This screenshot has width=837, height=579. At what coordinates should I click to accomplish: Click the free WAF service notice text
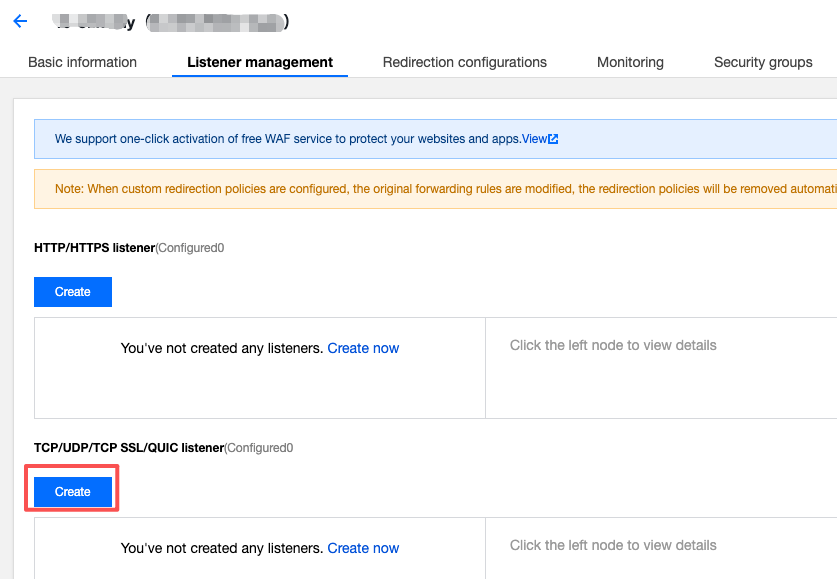click(288, 139)
